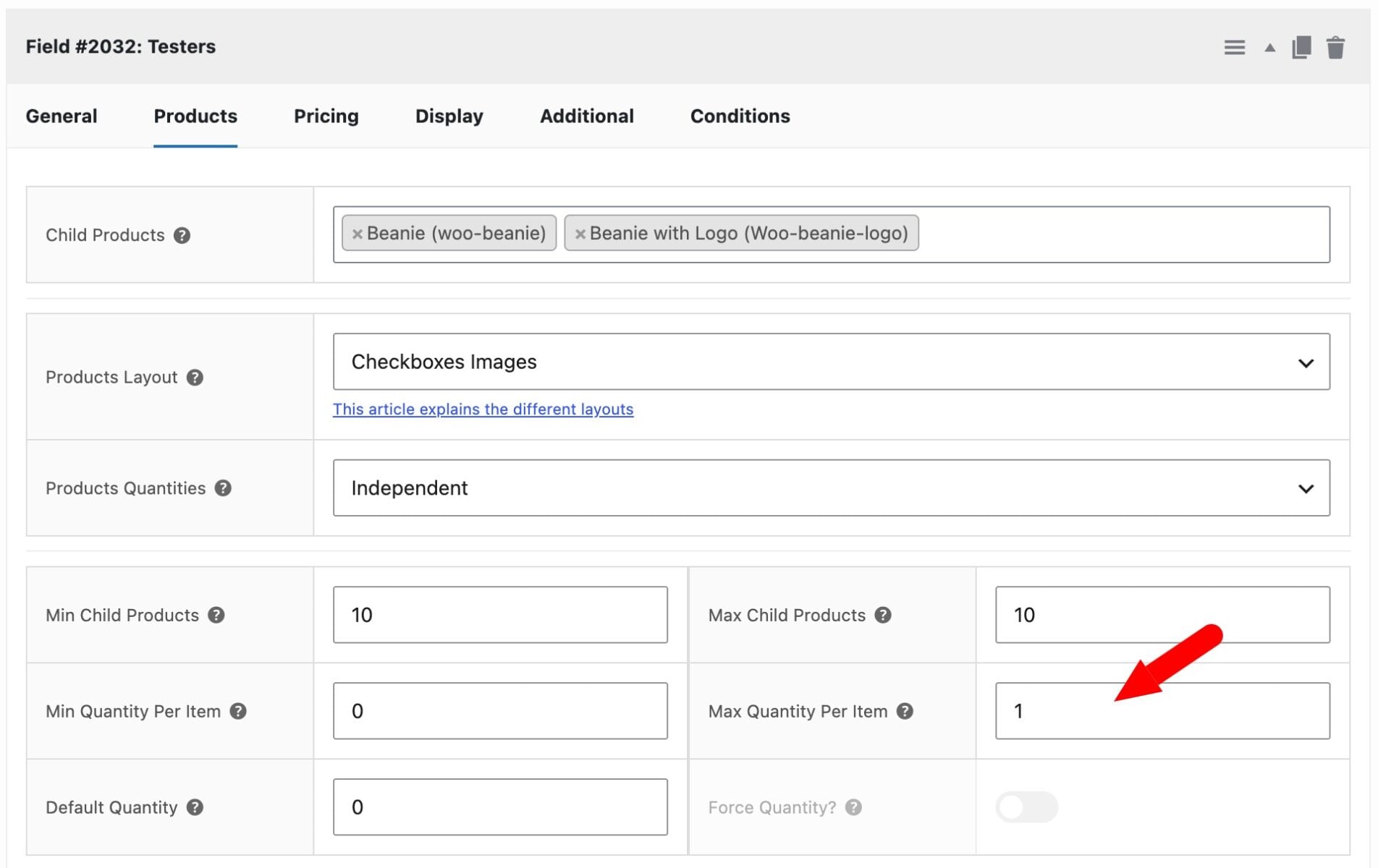This screenshot has width=1378, height=868.
Task: Toggle the Force Quantity switch
Action: coord(1027,807)
